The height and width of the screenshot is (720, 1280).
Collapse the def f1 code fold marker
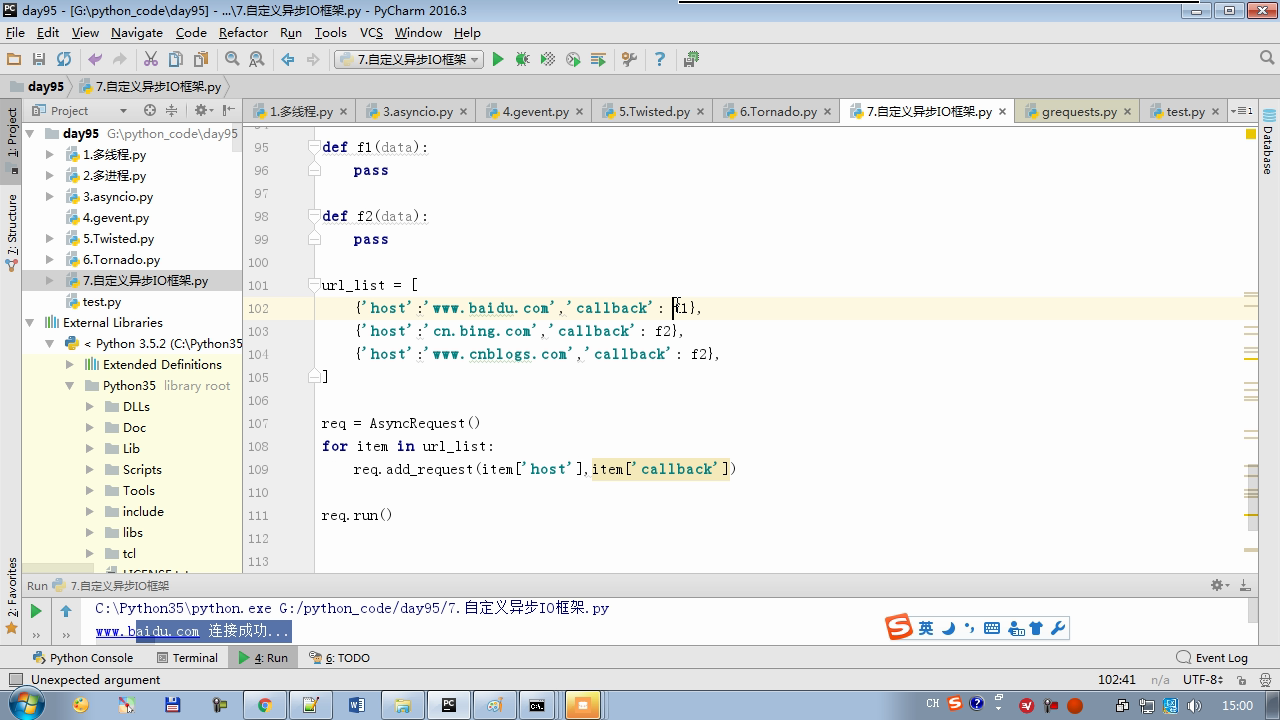click(x=314, y=147)
